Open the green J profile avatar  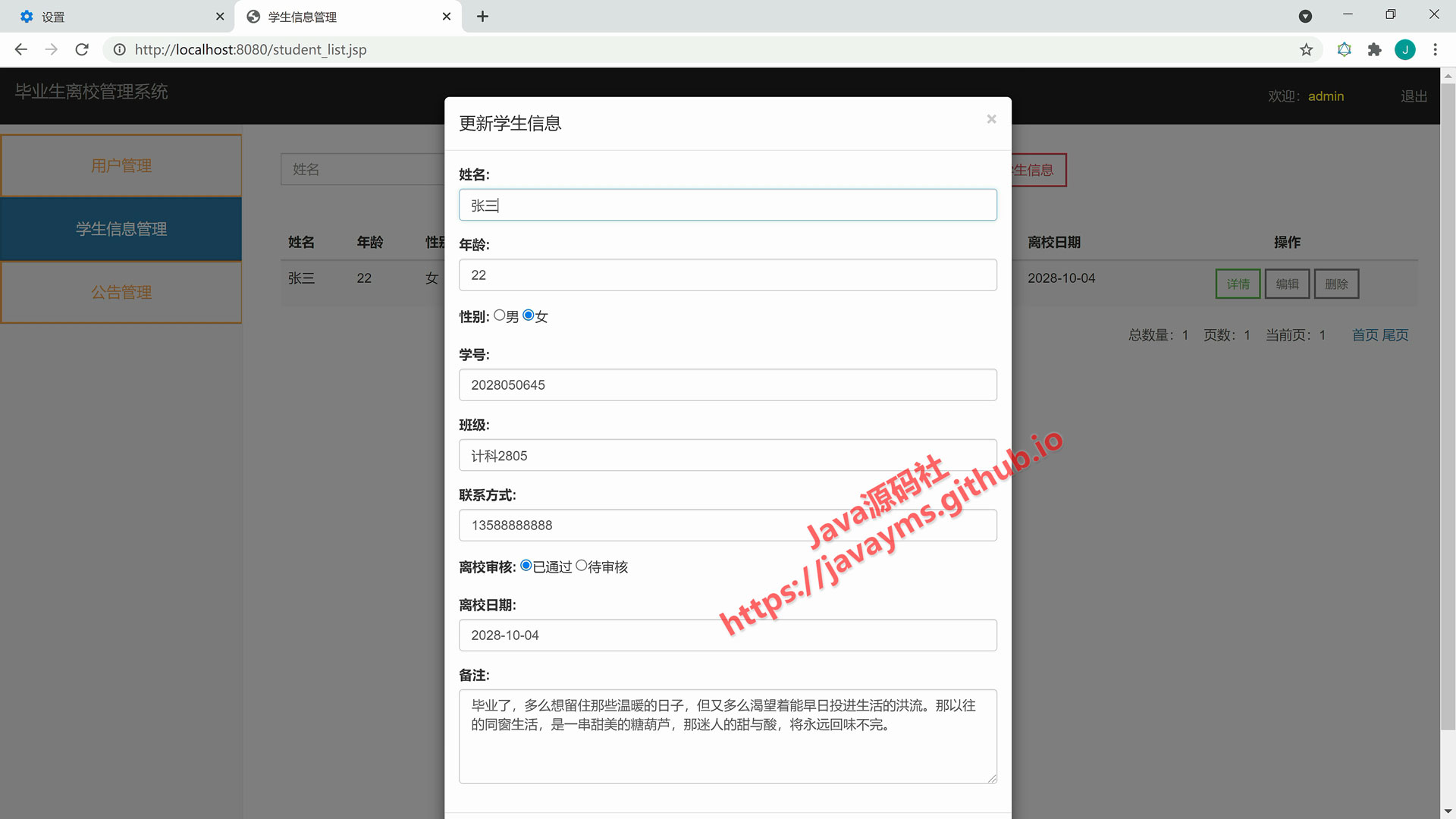[x=1405, y=49]
